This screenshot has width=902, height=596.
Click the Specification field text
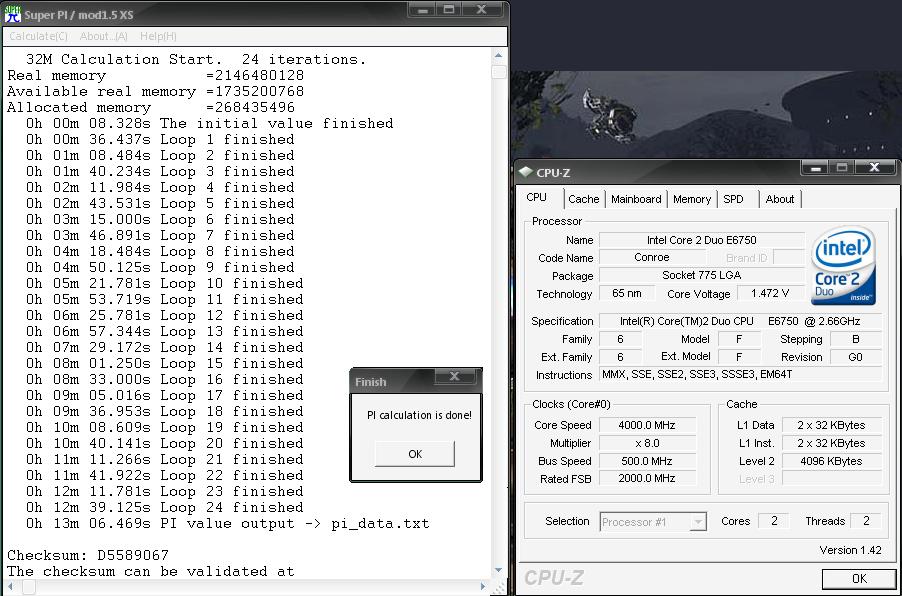(x=740, y=321)
